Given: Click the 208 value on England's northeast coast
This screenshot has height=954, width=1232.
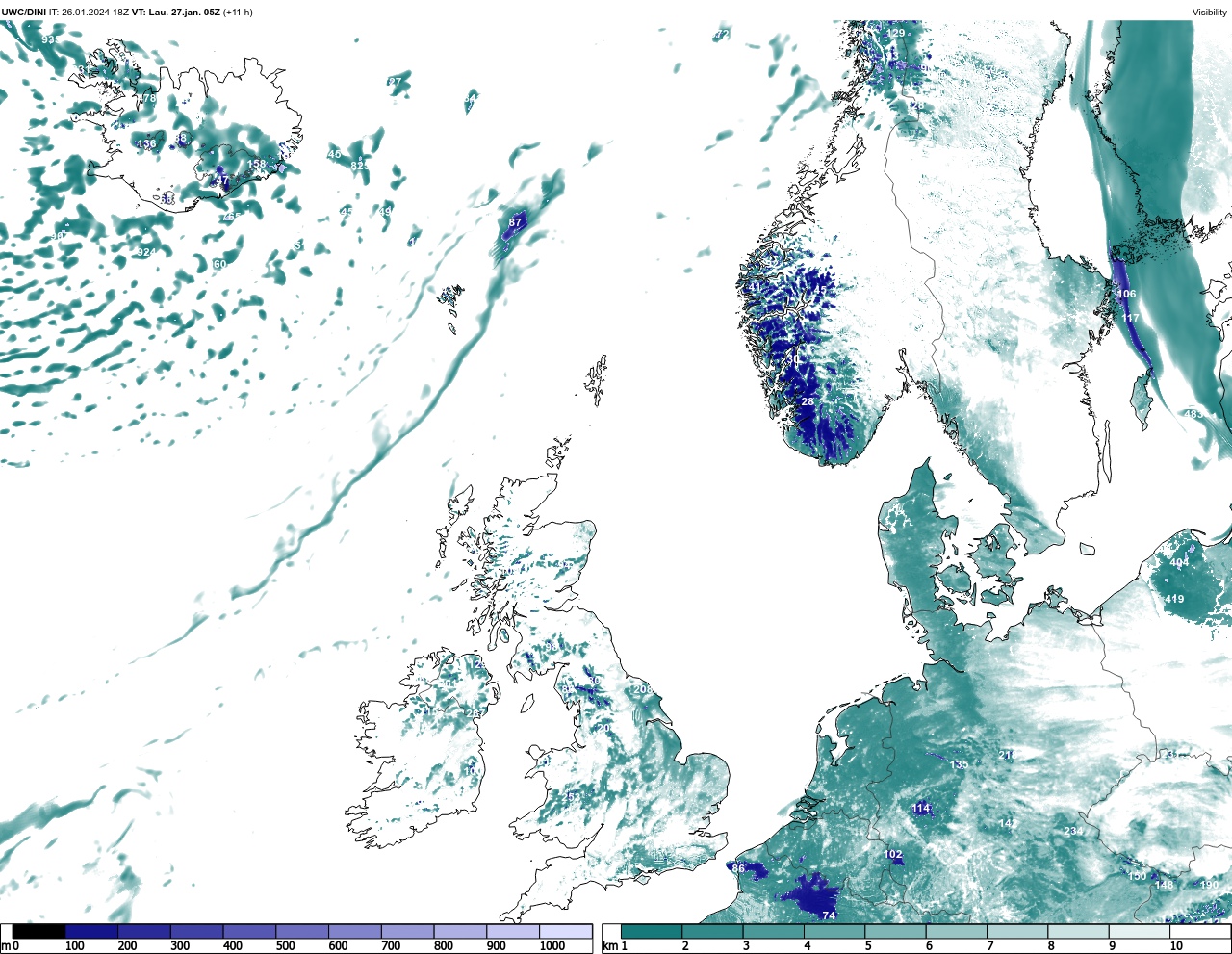Looking at the screenshot, I should point(643,689).
